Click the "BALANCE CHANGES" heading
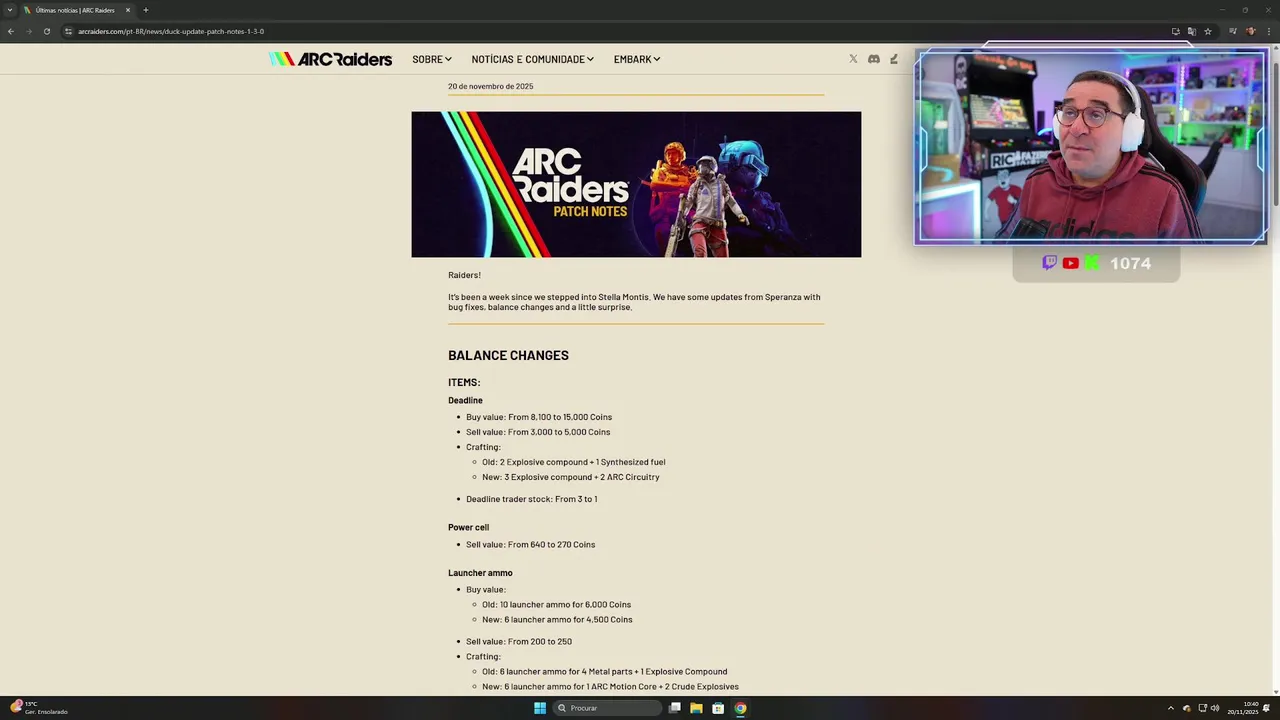 (508, 355)
